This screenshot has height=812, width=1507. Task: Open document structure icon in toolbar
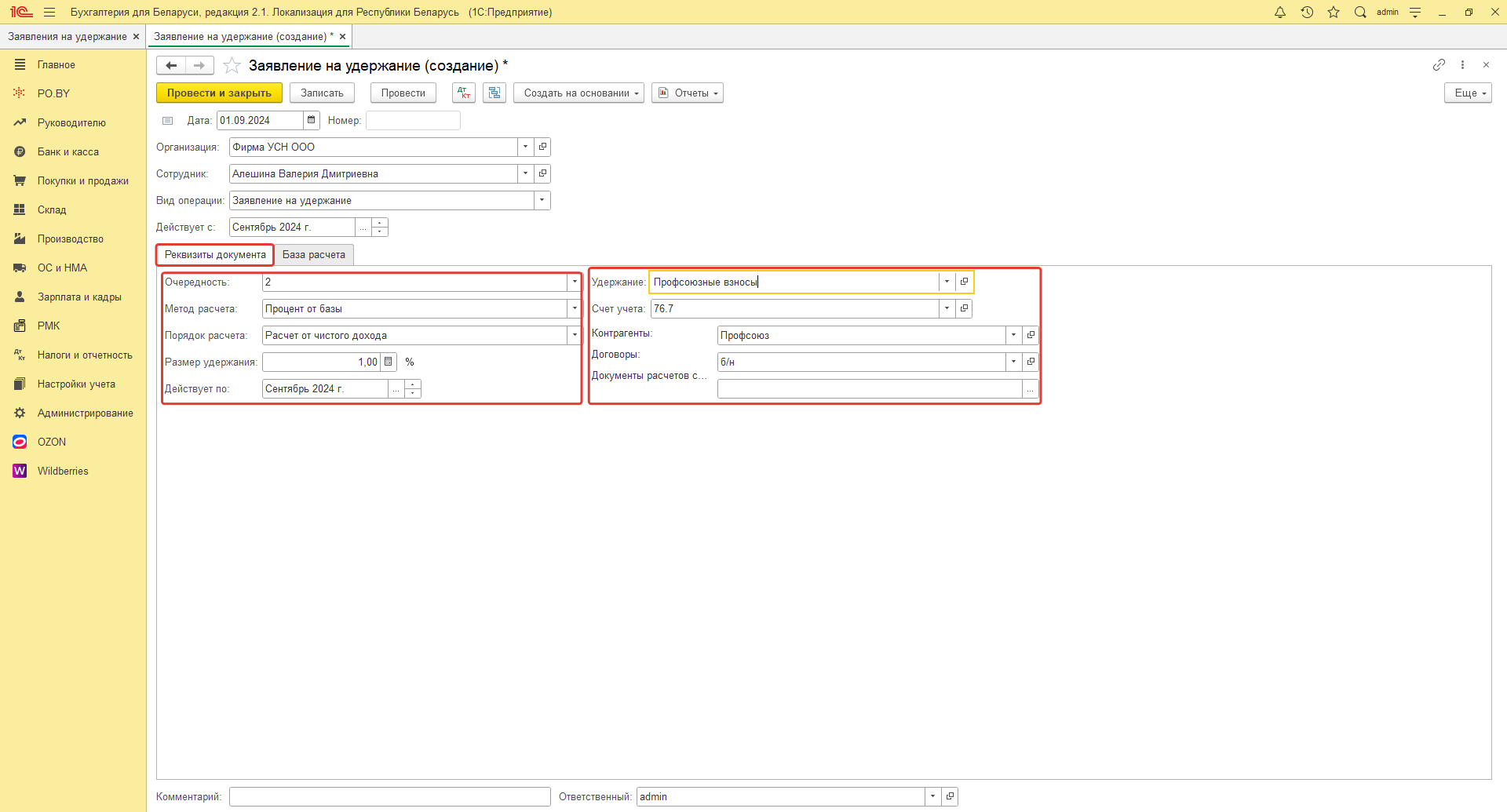pos(494,93)
